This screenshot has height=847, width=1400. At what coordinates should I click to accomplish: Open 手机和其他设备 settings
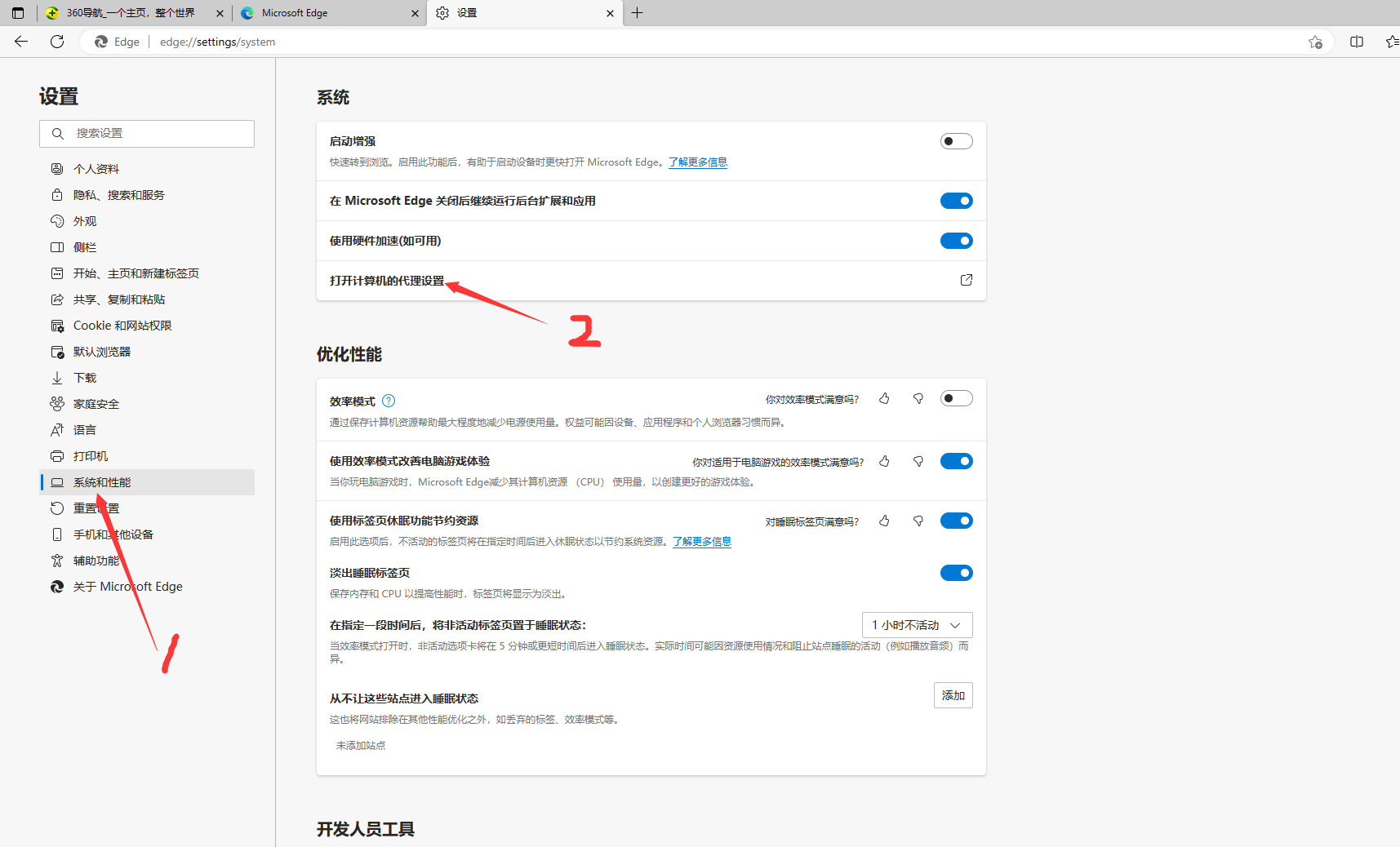[147, 534]
